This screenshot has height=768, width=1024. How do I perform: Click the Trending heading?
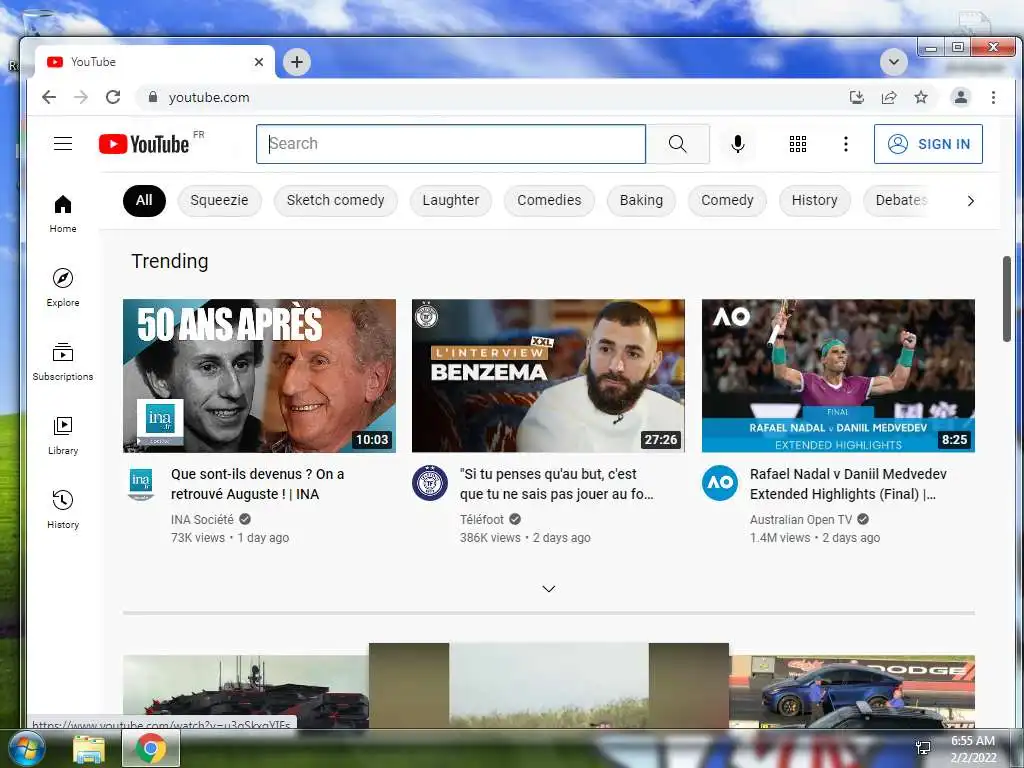click(x=170, y=261)
